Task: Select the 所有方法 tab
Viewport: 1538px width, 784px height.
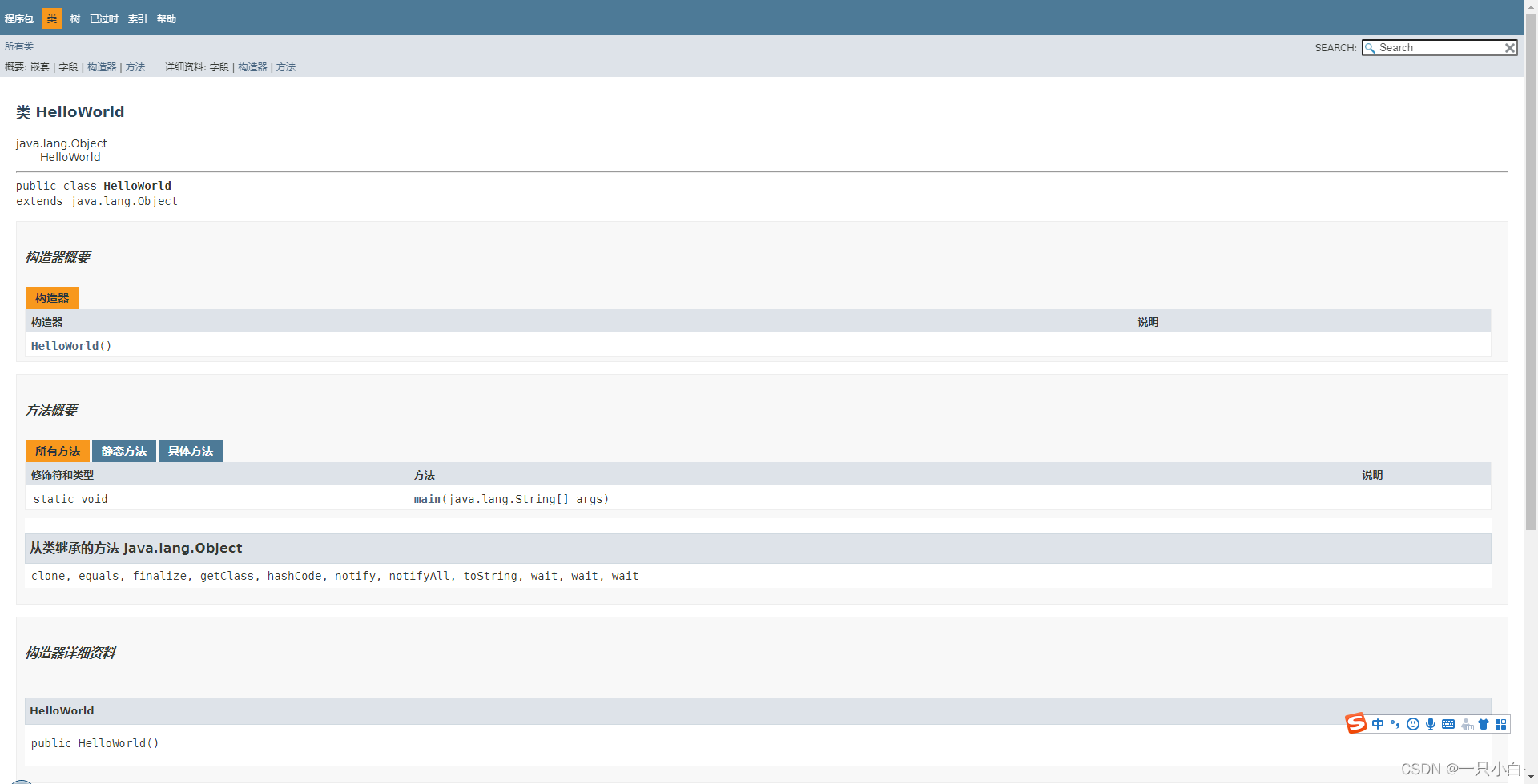Action: (x=58, y=451)
